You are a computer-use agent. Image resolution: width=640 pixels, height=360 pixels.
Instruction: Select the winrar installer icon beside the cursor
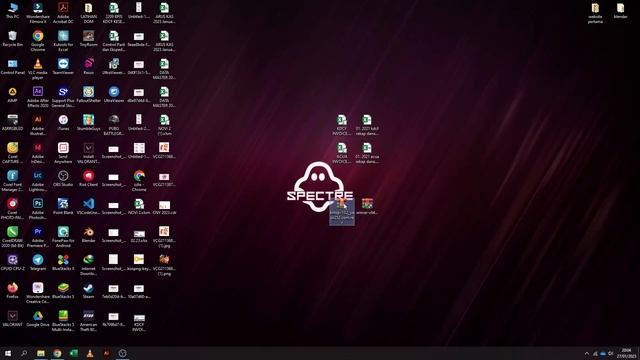[367, 206]
